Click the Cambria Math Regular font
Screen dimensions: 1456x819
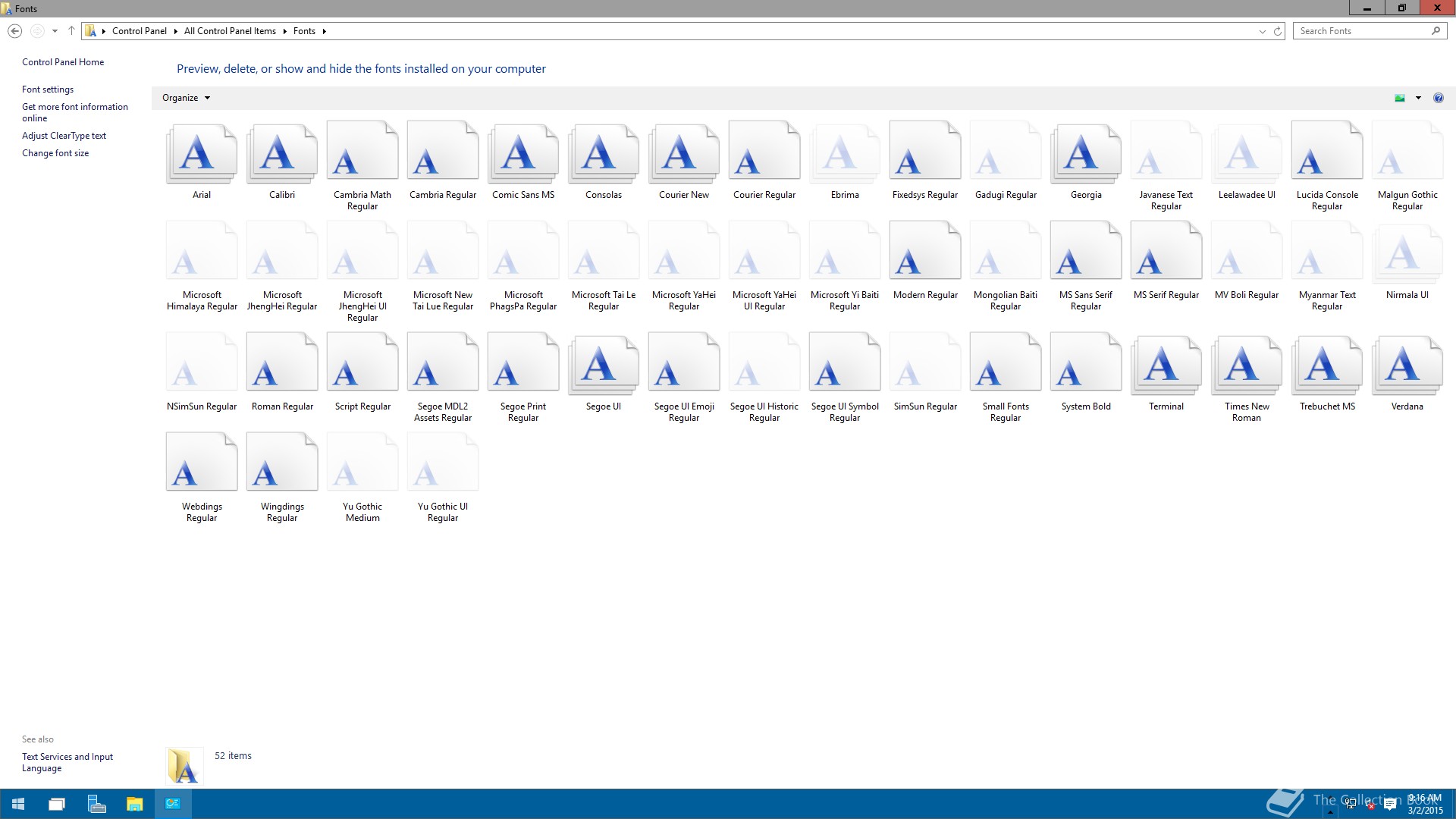tap(362, 151)
